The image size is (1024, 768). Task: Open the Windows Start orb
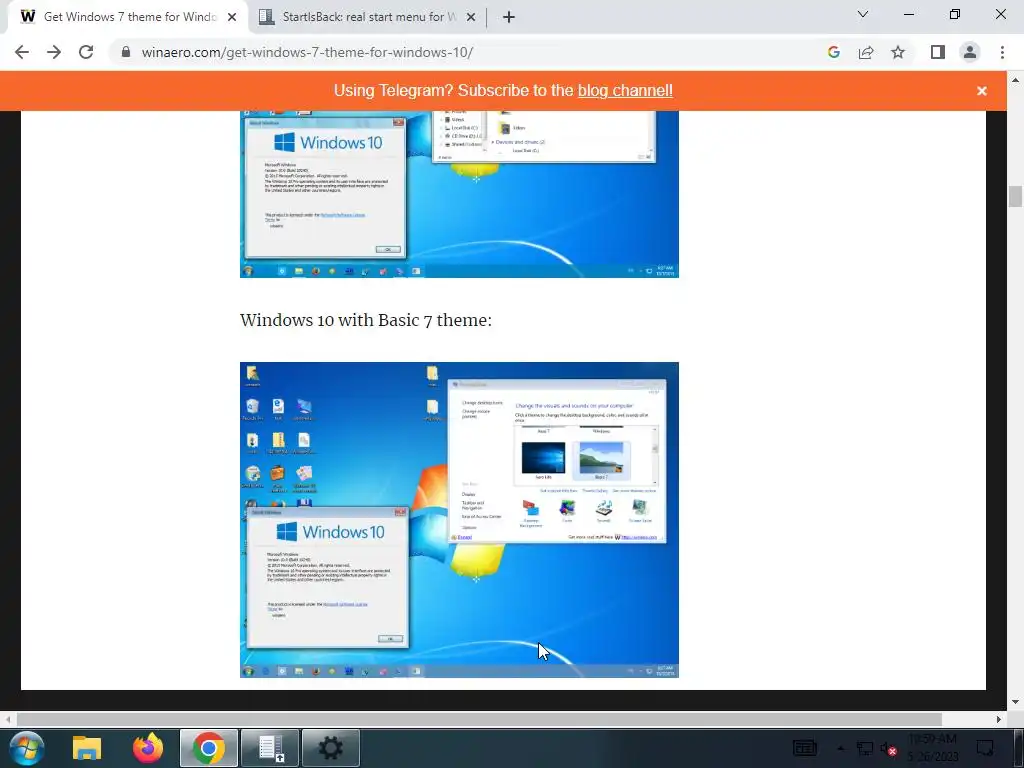26,748
